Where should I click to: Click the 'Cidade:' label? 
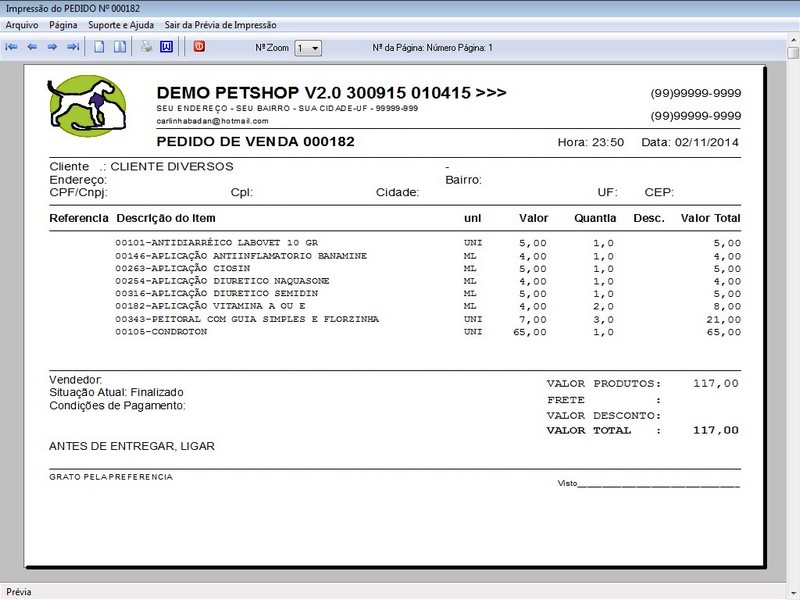coord(397,192)
